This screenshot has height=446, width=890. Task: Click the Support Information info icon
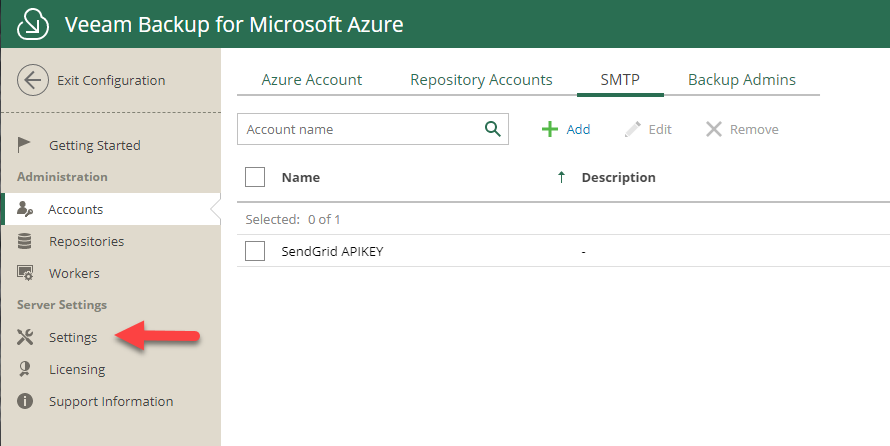(x=25, y=401)
